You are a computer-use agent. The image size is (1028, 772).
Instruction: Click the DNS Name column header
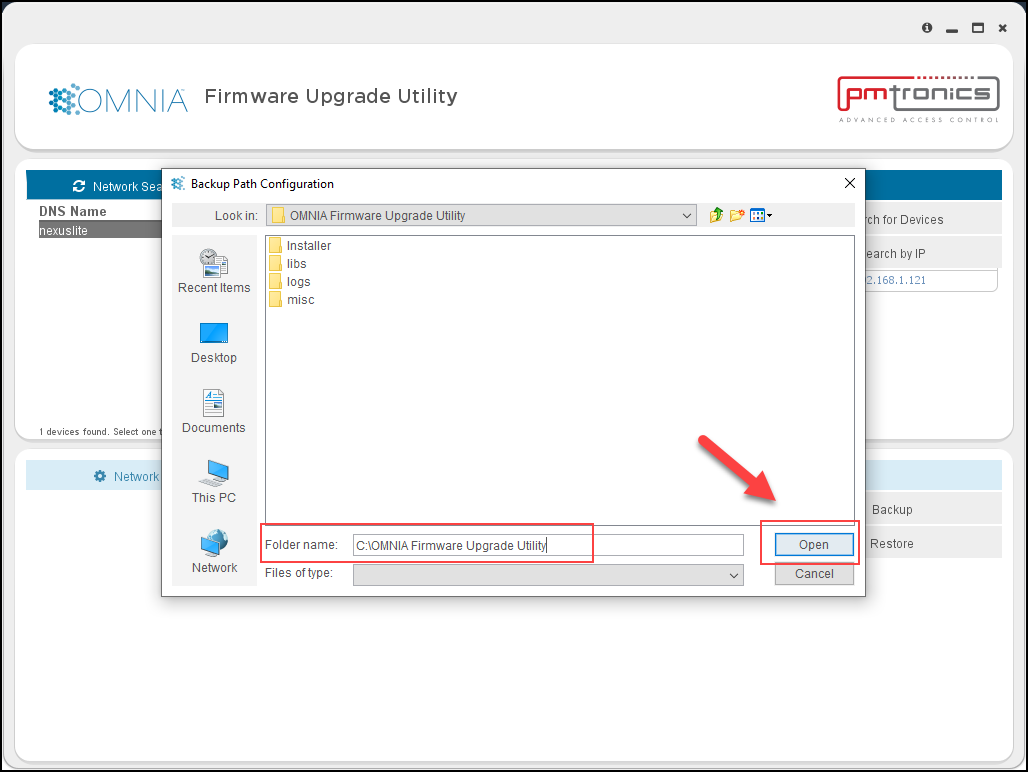click(x=73, y=211)
